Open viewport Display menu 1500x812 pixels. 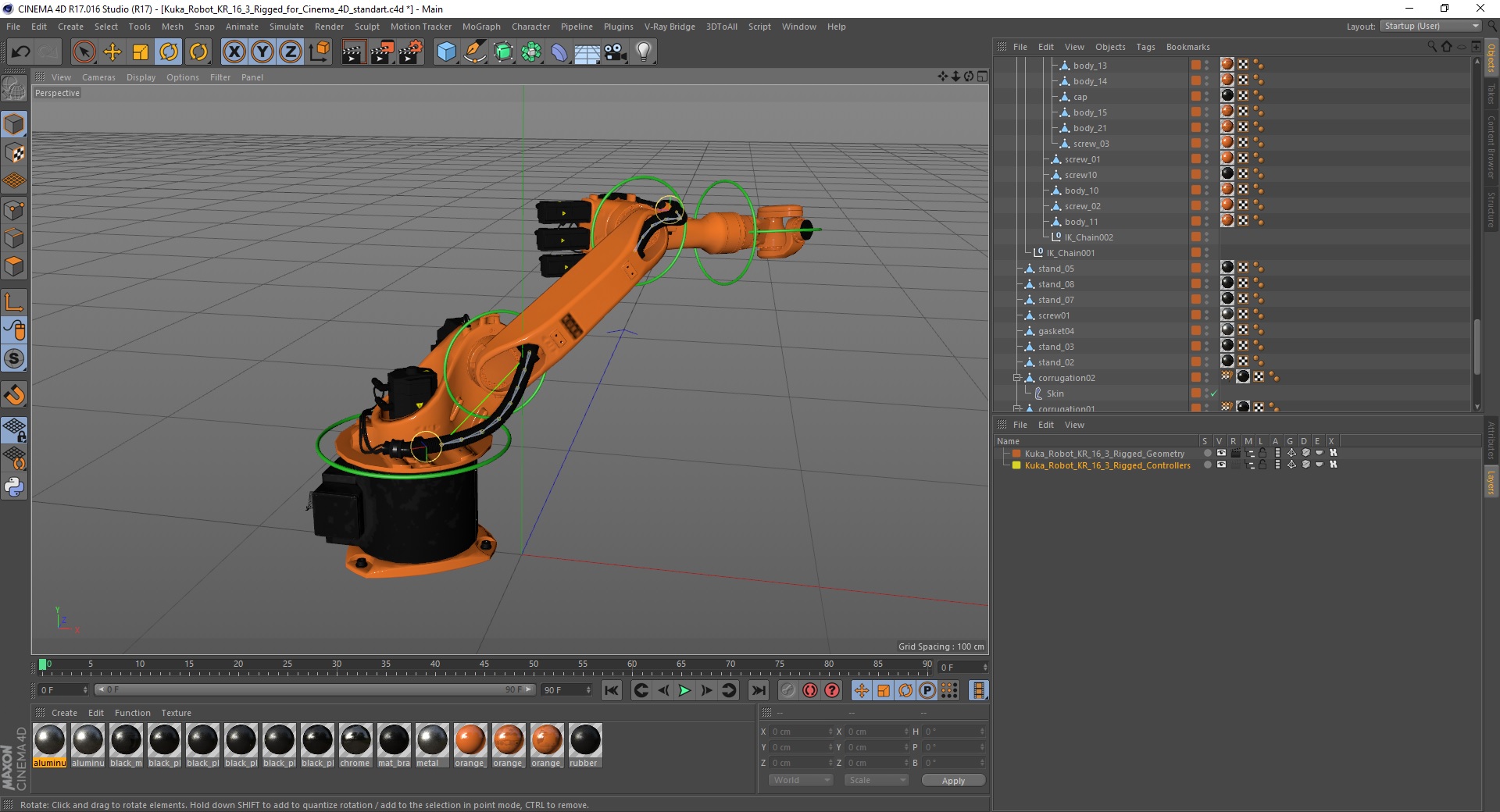[141, 77]
